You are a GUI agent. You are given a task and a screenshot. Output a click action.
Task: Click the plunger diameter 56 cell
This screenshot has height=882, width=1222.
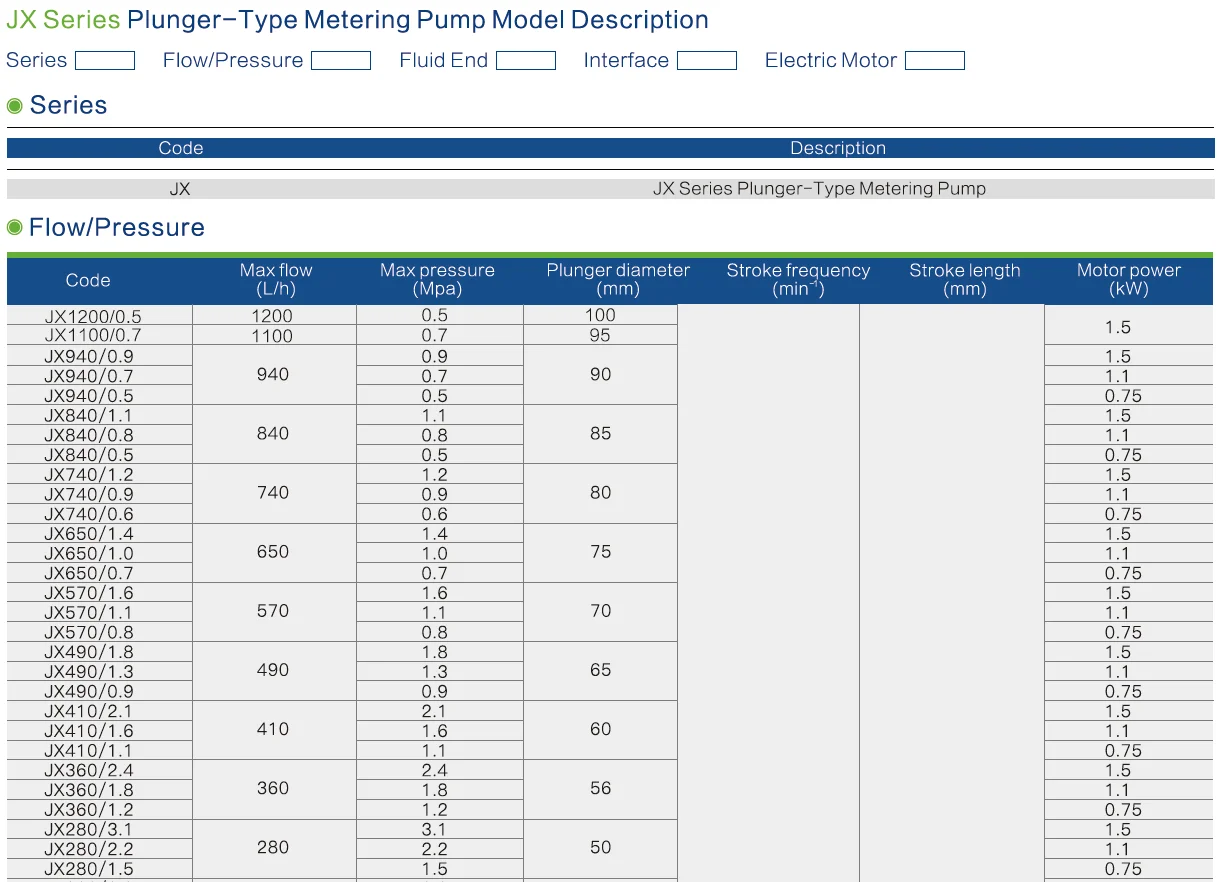click(600, 788)
